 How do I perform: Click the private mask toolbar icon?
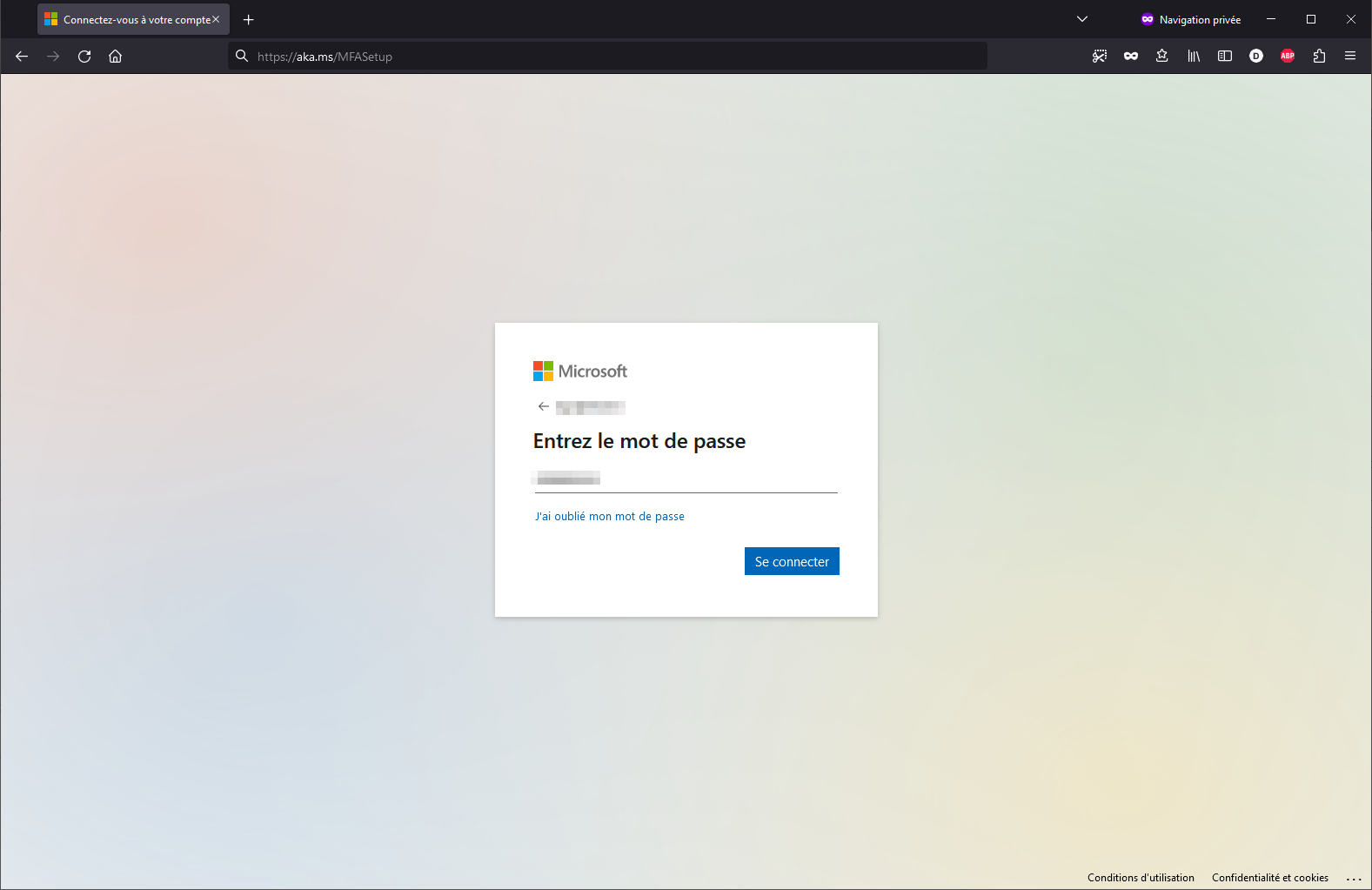[1131, 57]
